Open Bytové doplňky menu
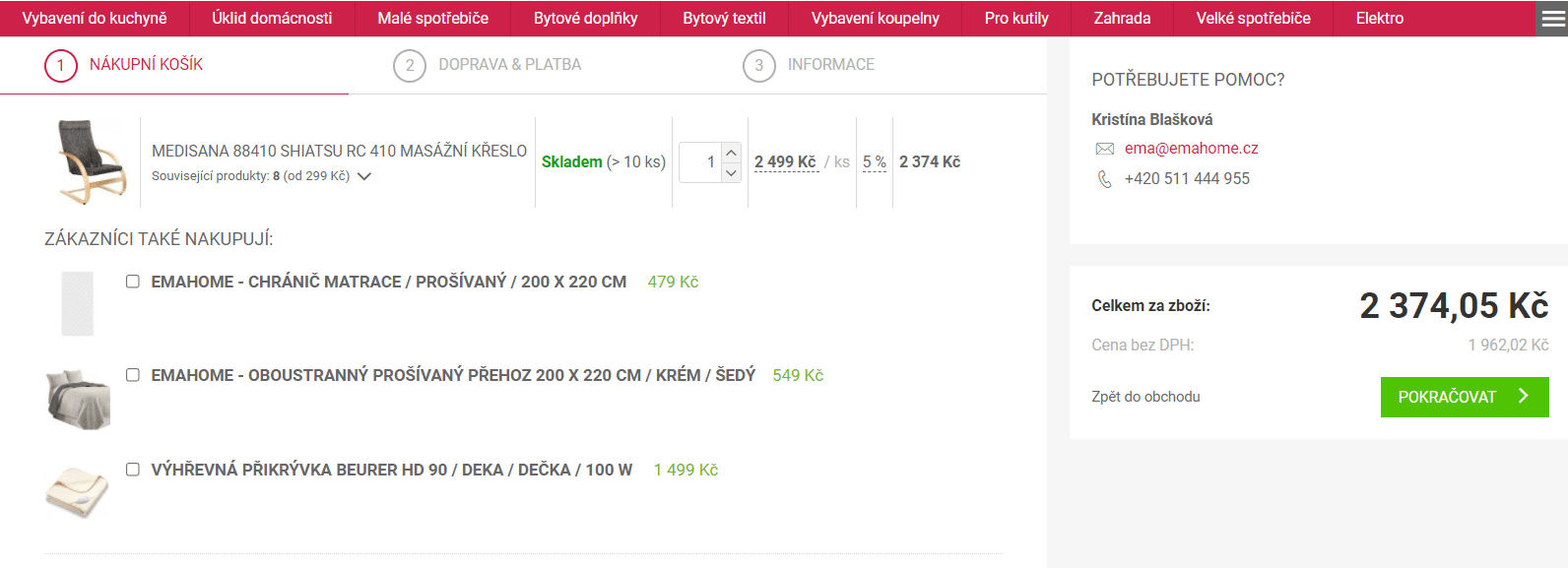The width and height of the screenshot is (1568, 568). click(x=586, y=19)
